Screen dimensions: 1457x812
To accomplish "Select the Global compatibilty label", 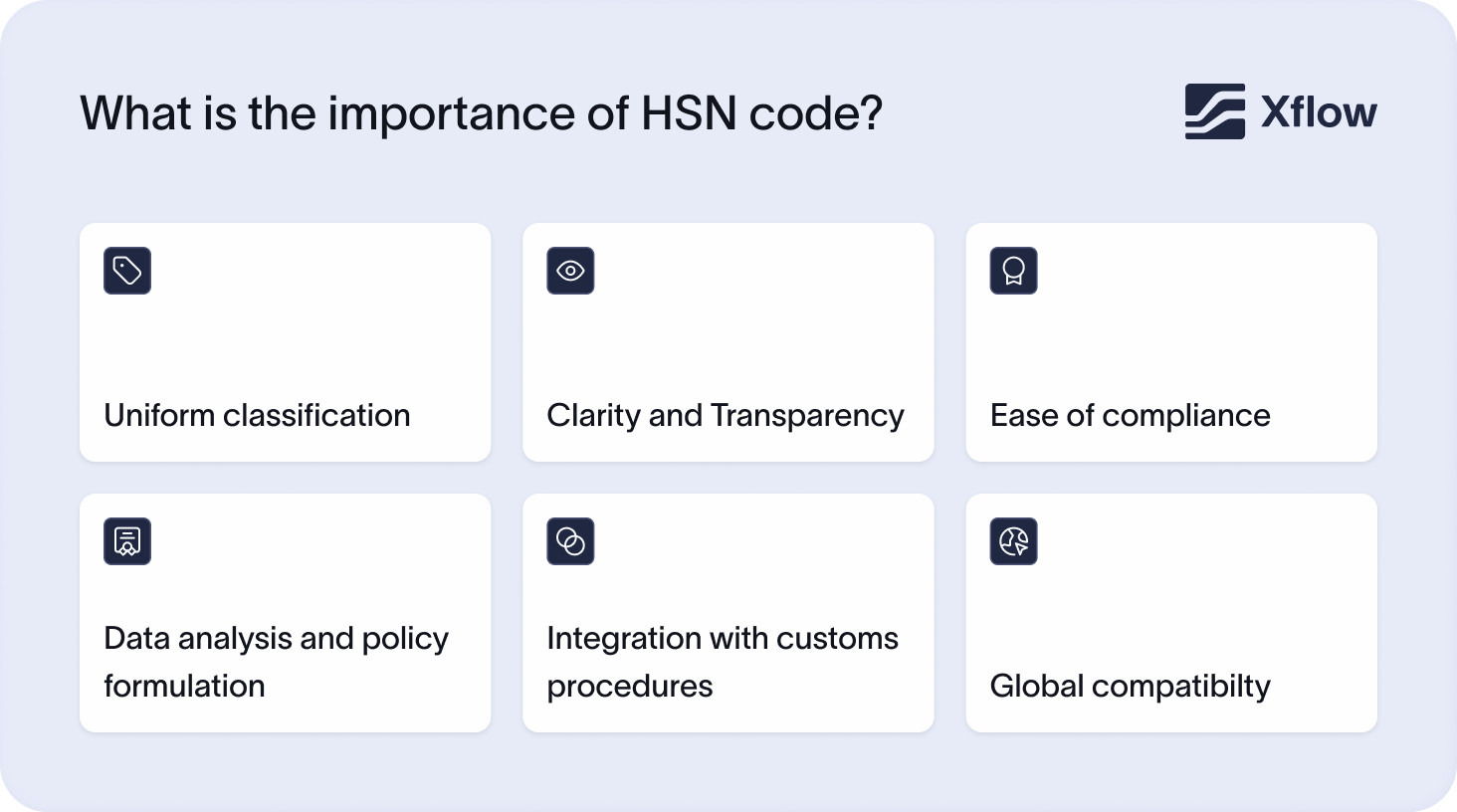I will click(x=1130, y=686).
